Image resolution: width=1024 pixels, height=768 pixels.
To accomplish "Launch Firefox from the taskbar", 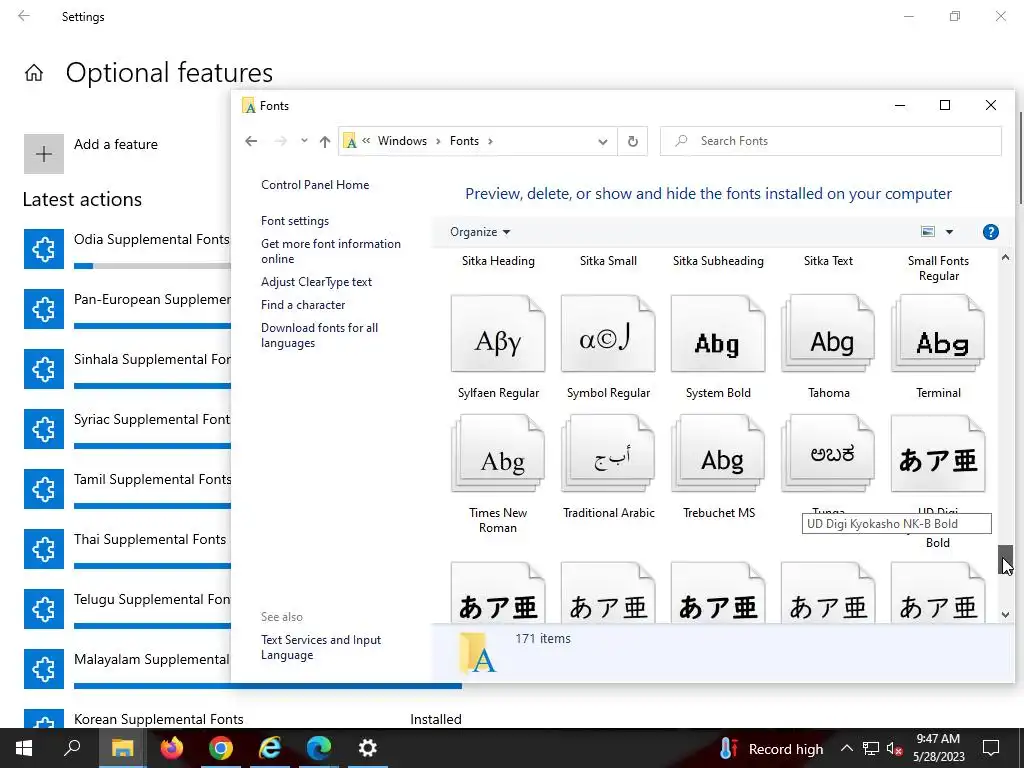I will pos(172,748).
